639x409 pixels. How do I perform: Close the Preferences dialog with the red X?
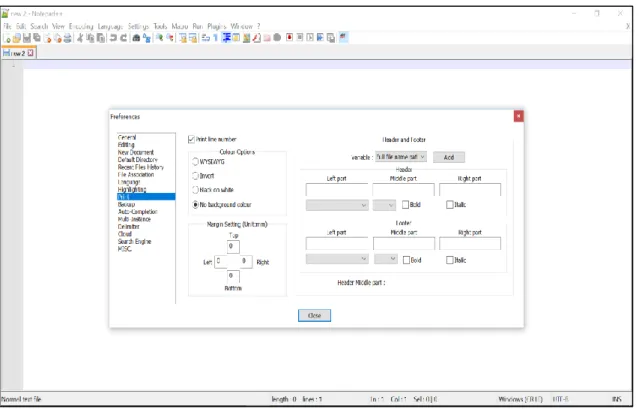click(x=518, y=117)
